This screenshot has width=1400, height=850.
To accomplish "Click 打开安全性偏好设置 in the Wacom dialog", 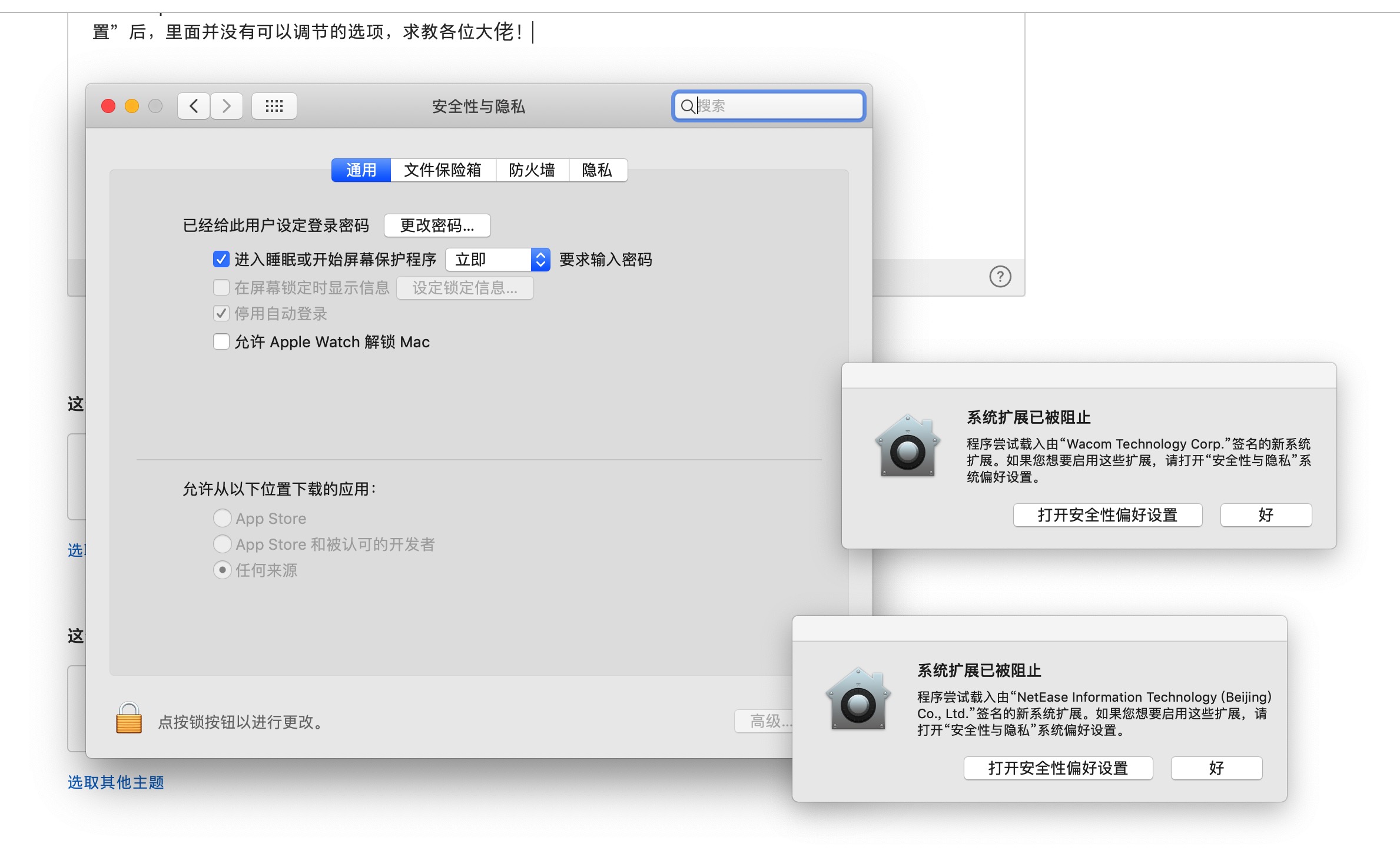I will [1107, 515].
